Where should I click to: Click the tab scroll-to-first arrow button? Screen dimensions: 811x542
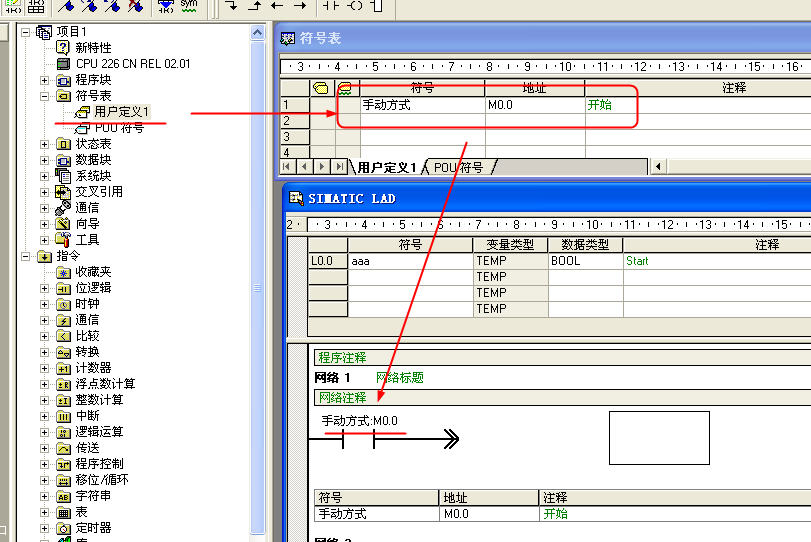(289, 166)
